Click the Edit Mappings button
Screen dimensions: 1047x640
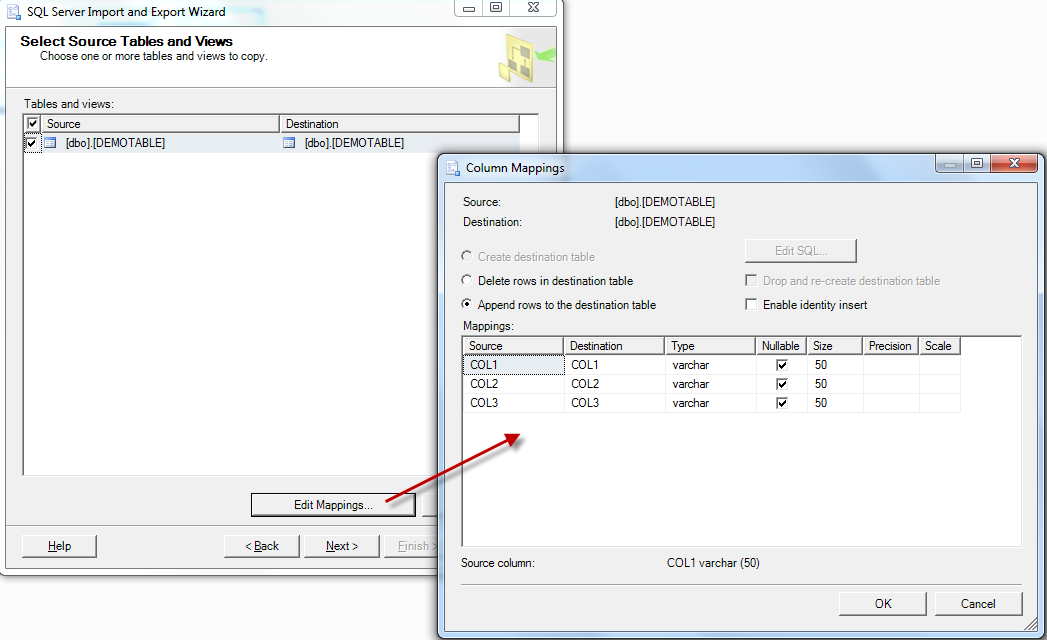pos(333,505)
